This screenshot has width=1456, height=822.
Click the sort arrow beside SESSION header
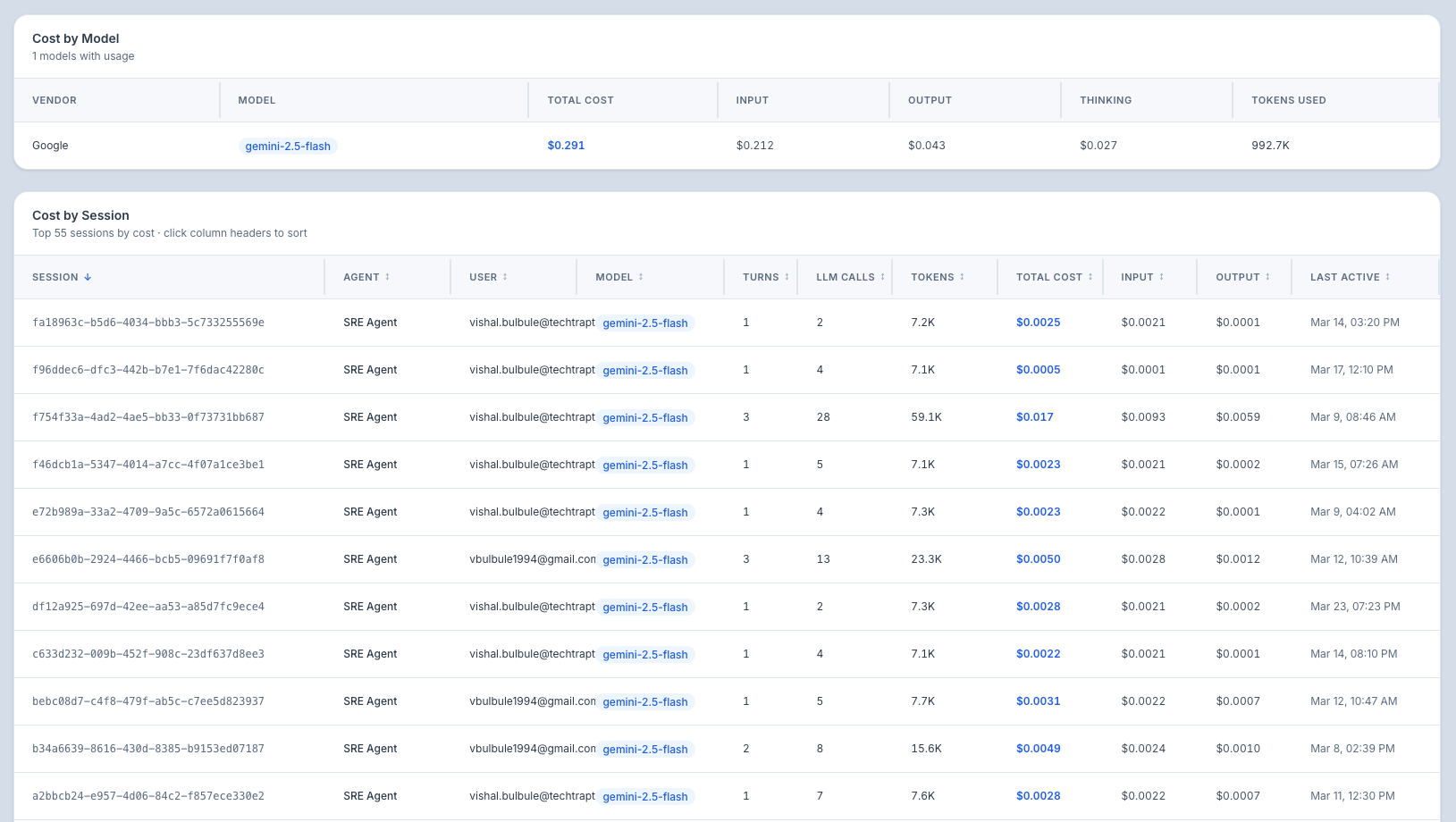[x=88, y=277]
